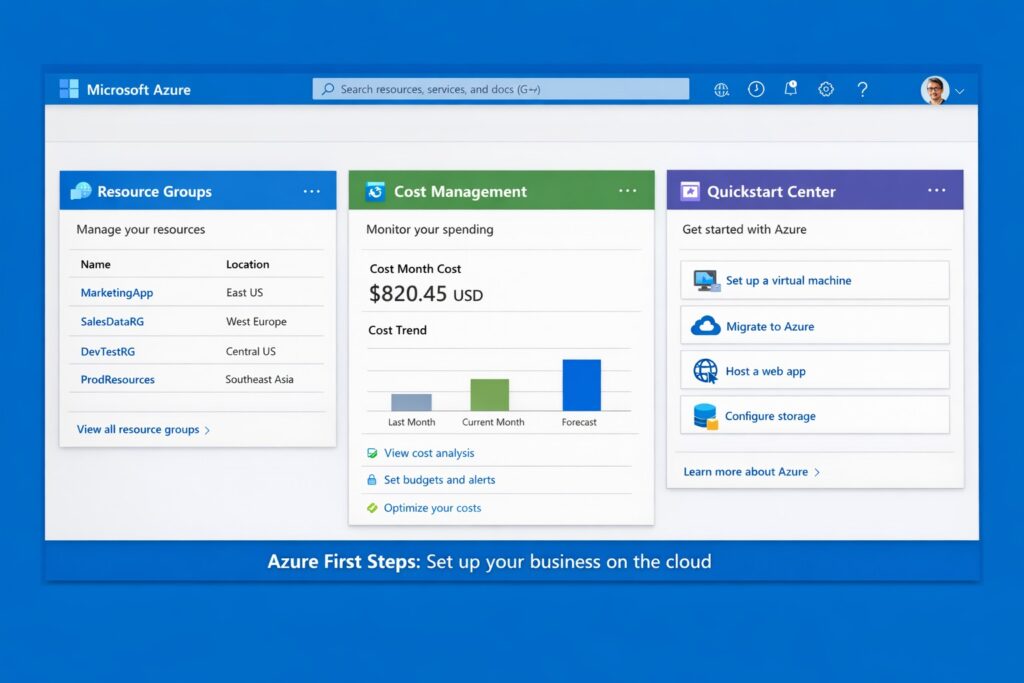Open the Notifications bell icon
The image size is (1024, 683).
[x=790, y=89]
